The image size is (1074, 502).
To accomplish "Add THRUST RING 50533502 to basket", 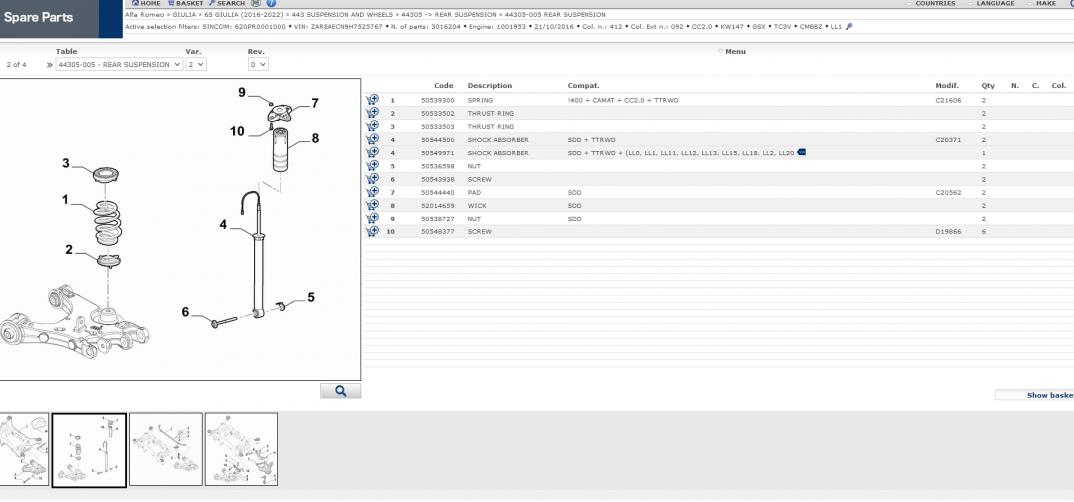I will tap(372, 113).
